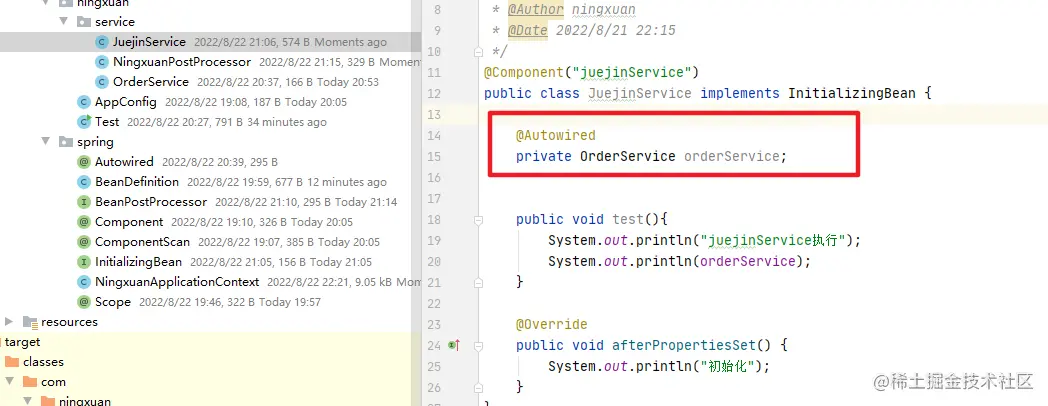The height and width of the screenshot is (406, 1048).
Task: Expand the resources folder node
Action: (x=9, y=322)
